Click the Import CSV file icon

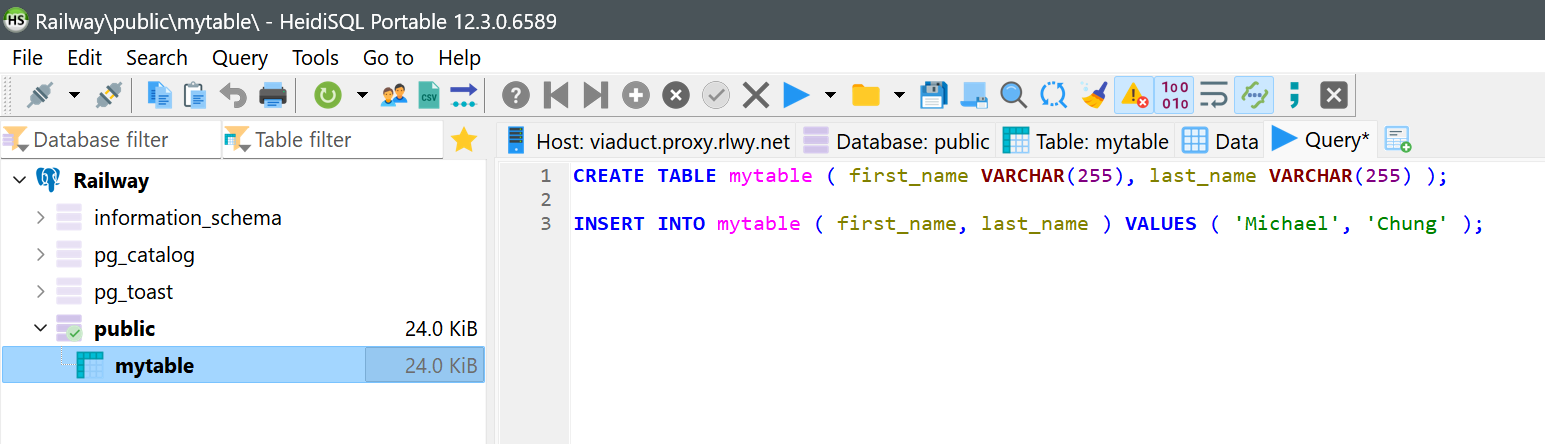coord(429,95)
